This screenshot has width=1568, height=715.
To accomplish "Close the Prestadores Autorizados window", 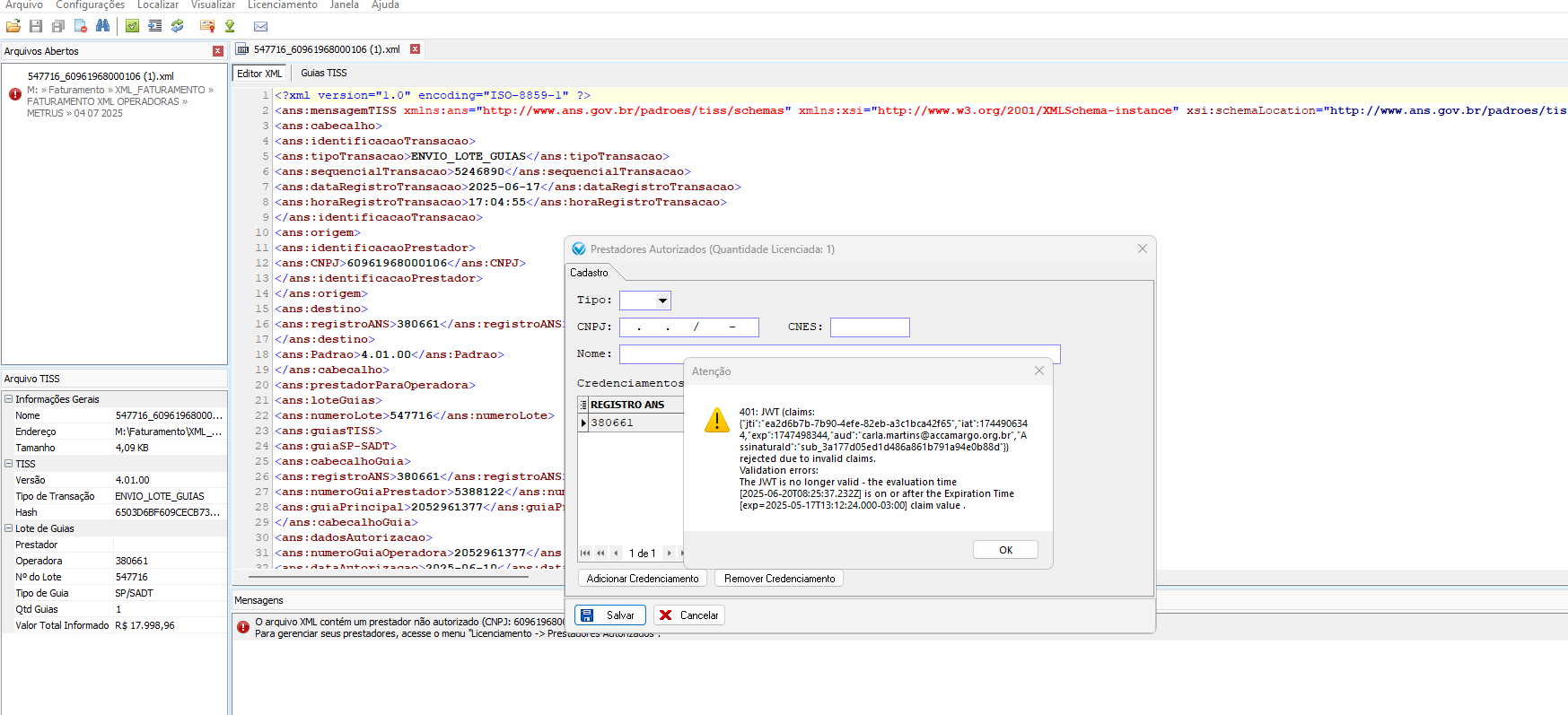I will tap(1143, 249).
